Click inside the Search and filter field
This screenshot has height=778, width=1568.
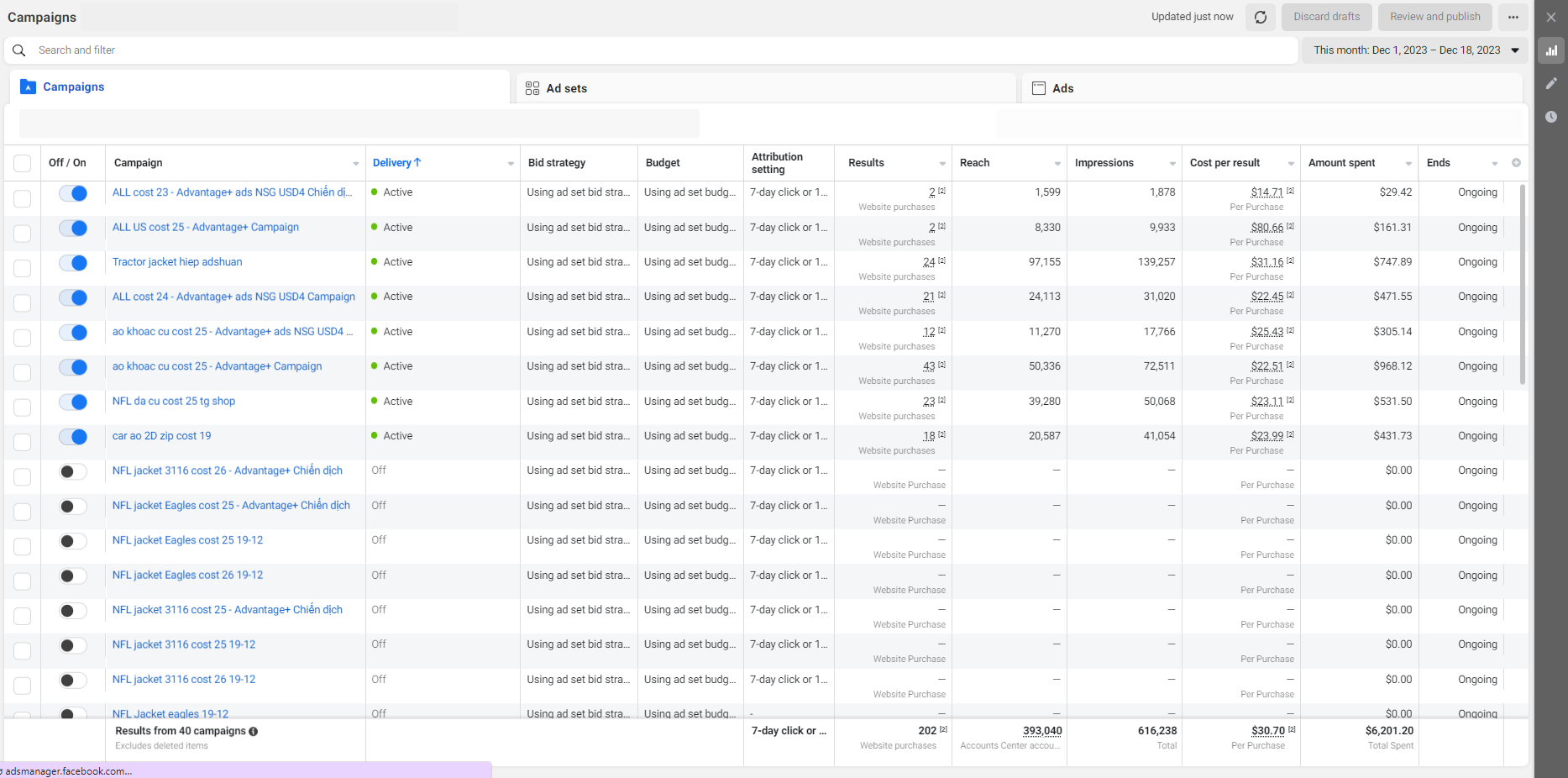(x=651, y=50)
